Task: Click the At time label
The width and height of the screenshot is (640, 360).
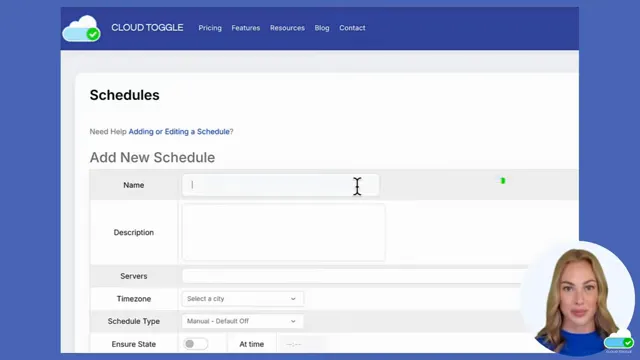Action: (251, 344)
